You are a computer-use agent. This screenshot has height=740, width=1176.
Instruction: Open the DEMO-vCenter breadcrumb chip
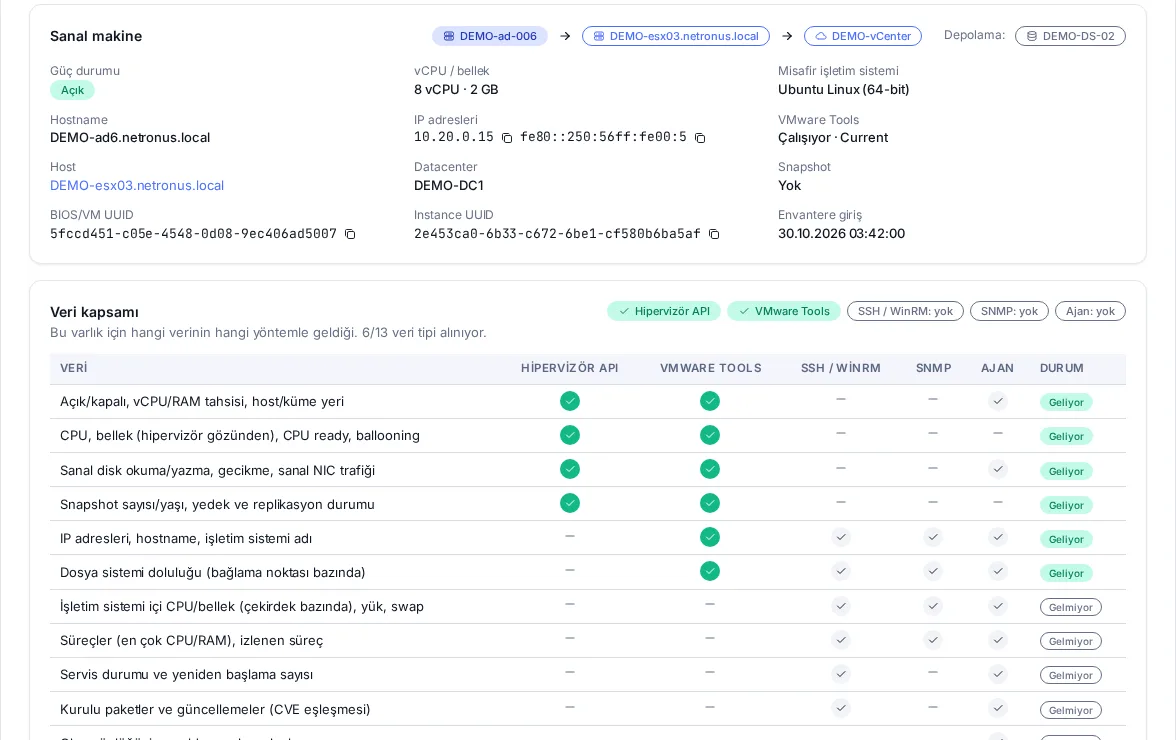(x=862, y=36)
